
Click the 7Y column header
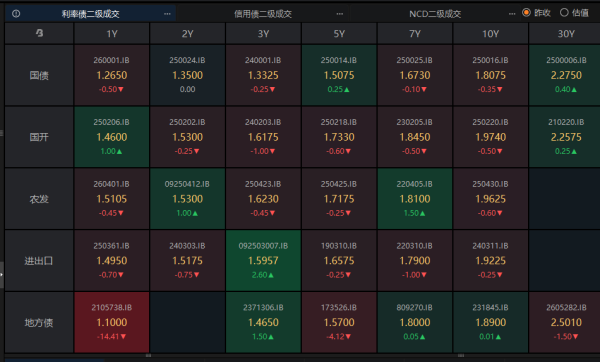415,34
